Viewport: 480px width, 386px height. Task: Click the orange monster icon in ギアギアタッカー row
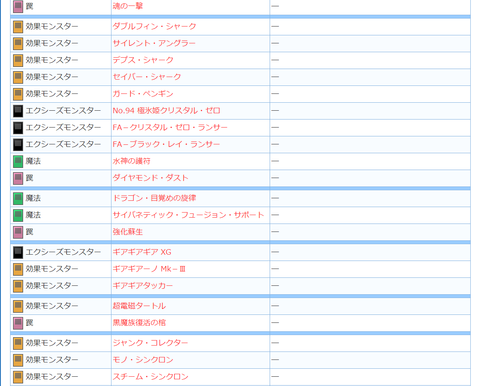tap(18, 286)
